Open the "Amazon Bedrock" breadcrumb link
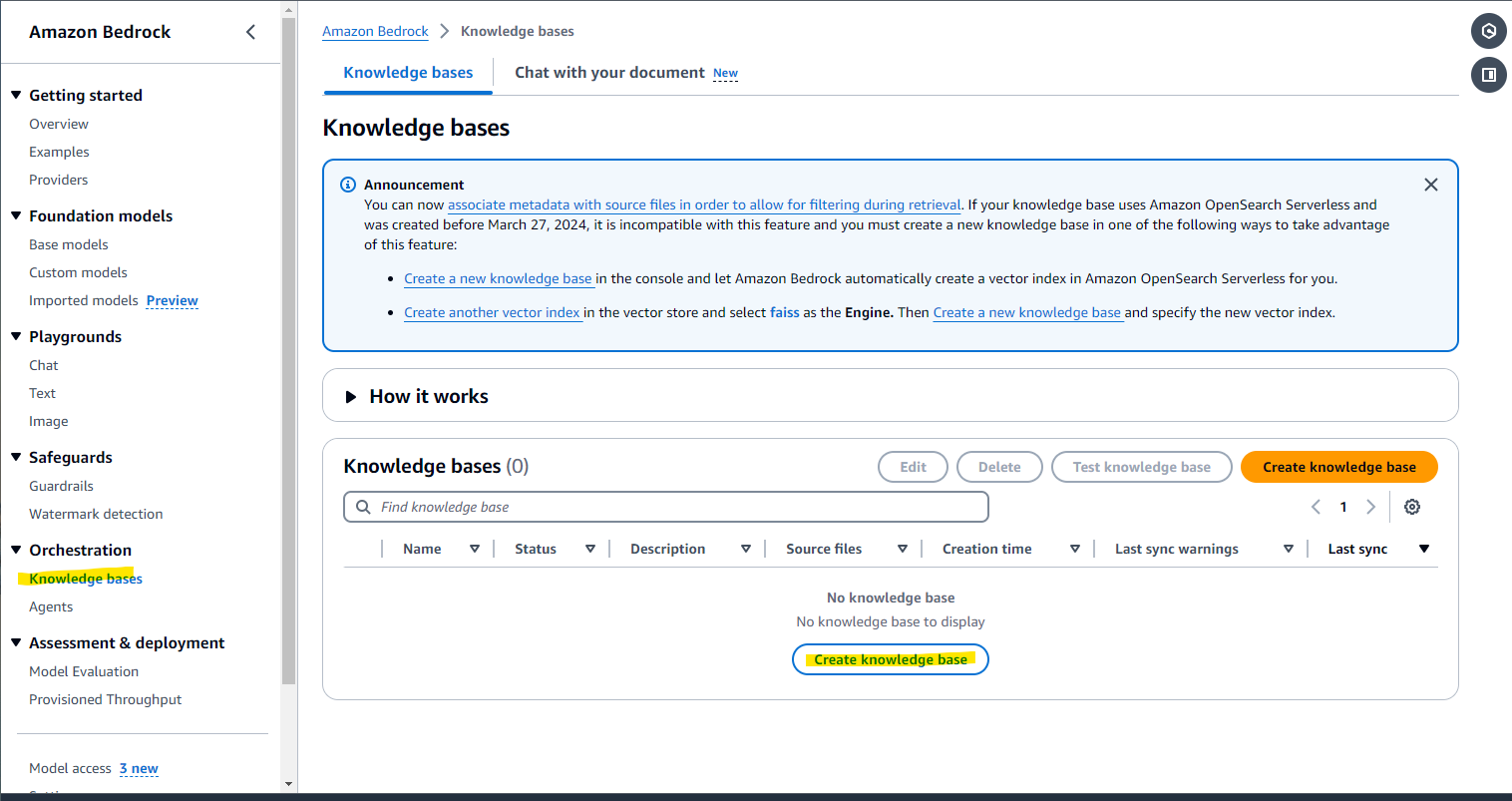 (375, 31)
